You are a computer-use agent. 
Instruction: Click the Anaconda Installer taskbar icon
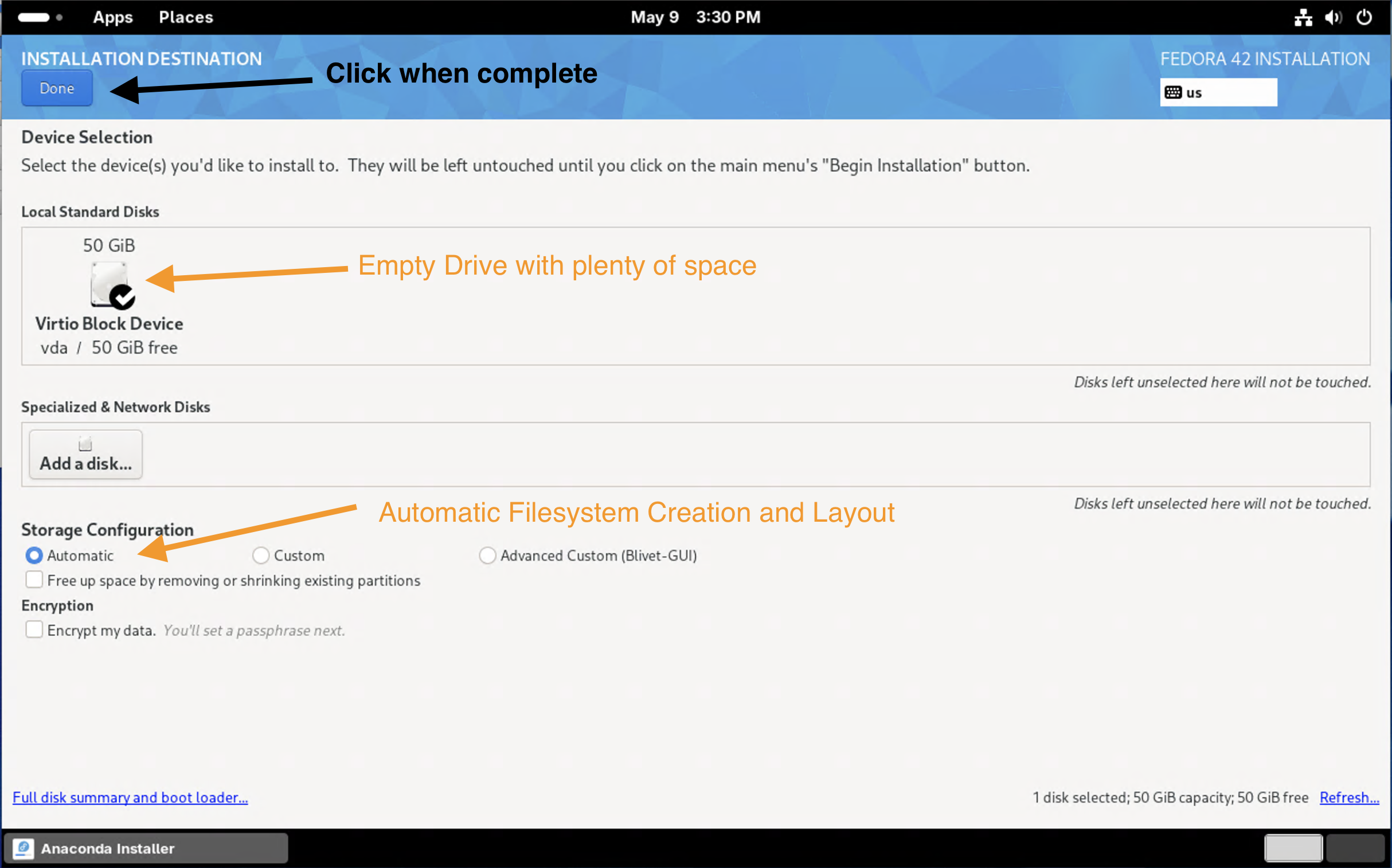pyautogui.click(x=24, y=849)
